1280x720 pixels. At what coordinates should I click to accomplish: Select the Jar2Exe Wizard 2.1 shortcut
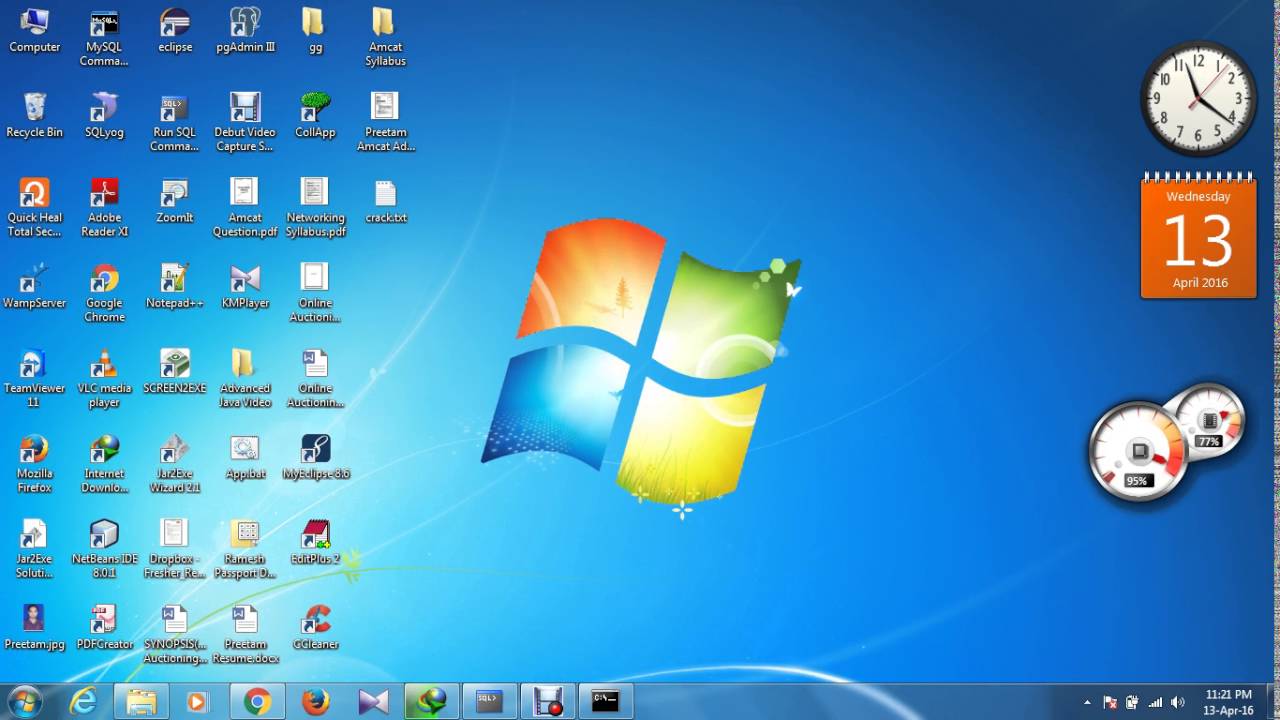pyautogui.click(x=175, y=464)
